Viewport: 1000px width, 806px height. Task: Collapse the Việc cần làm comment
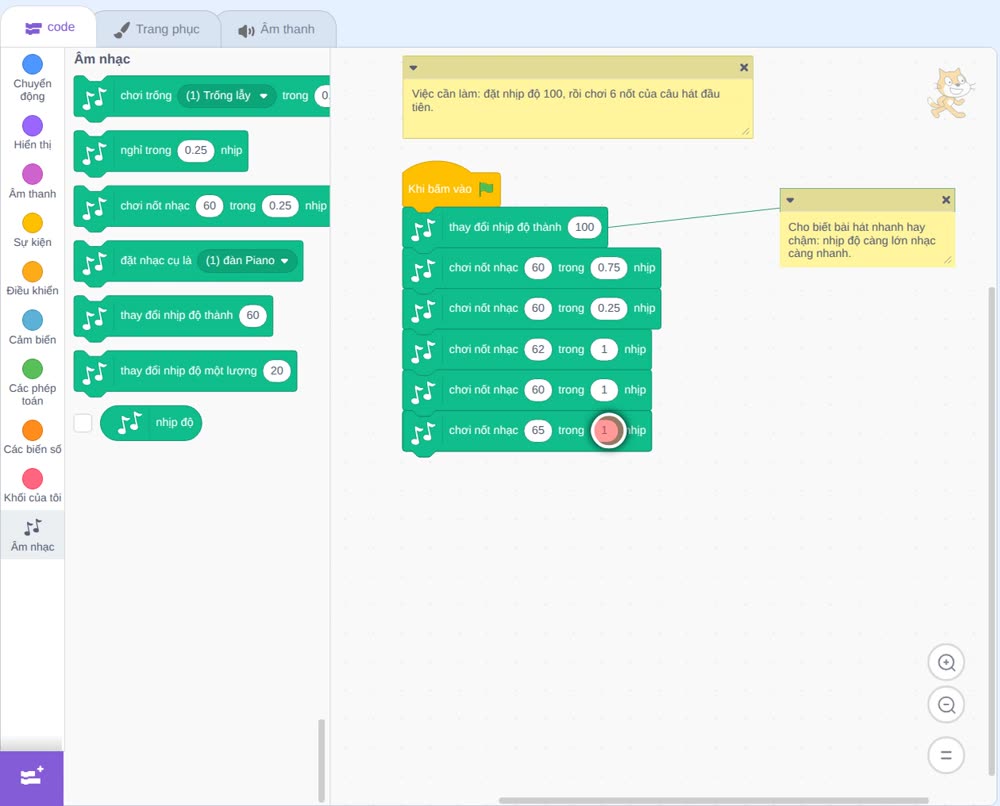413,67
